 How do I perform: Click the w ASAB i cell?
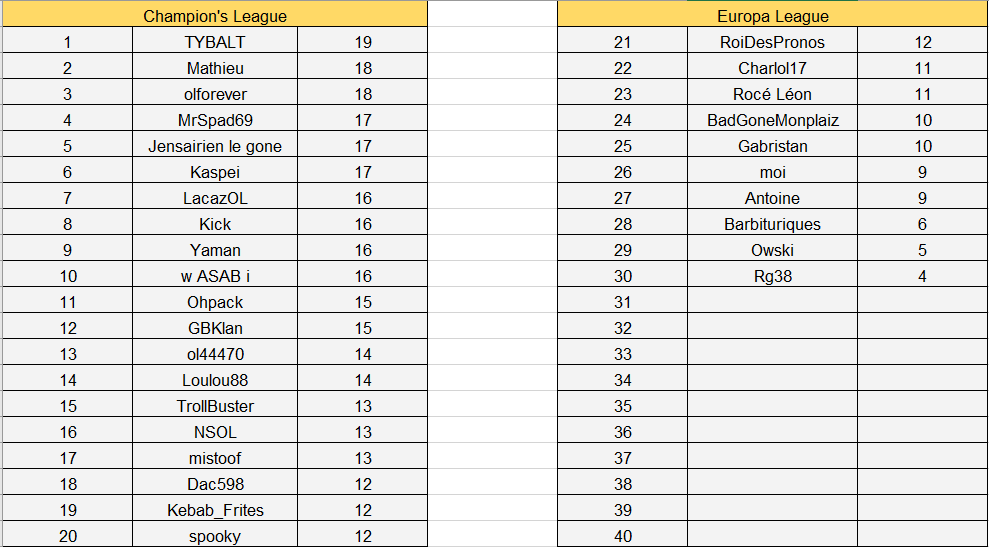coord(215,276)
